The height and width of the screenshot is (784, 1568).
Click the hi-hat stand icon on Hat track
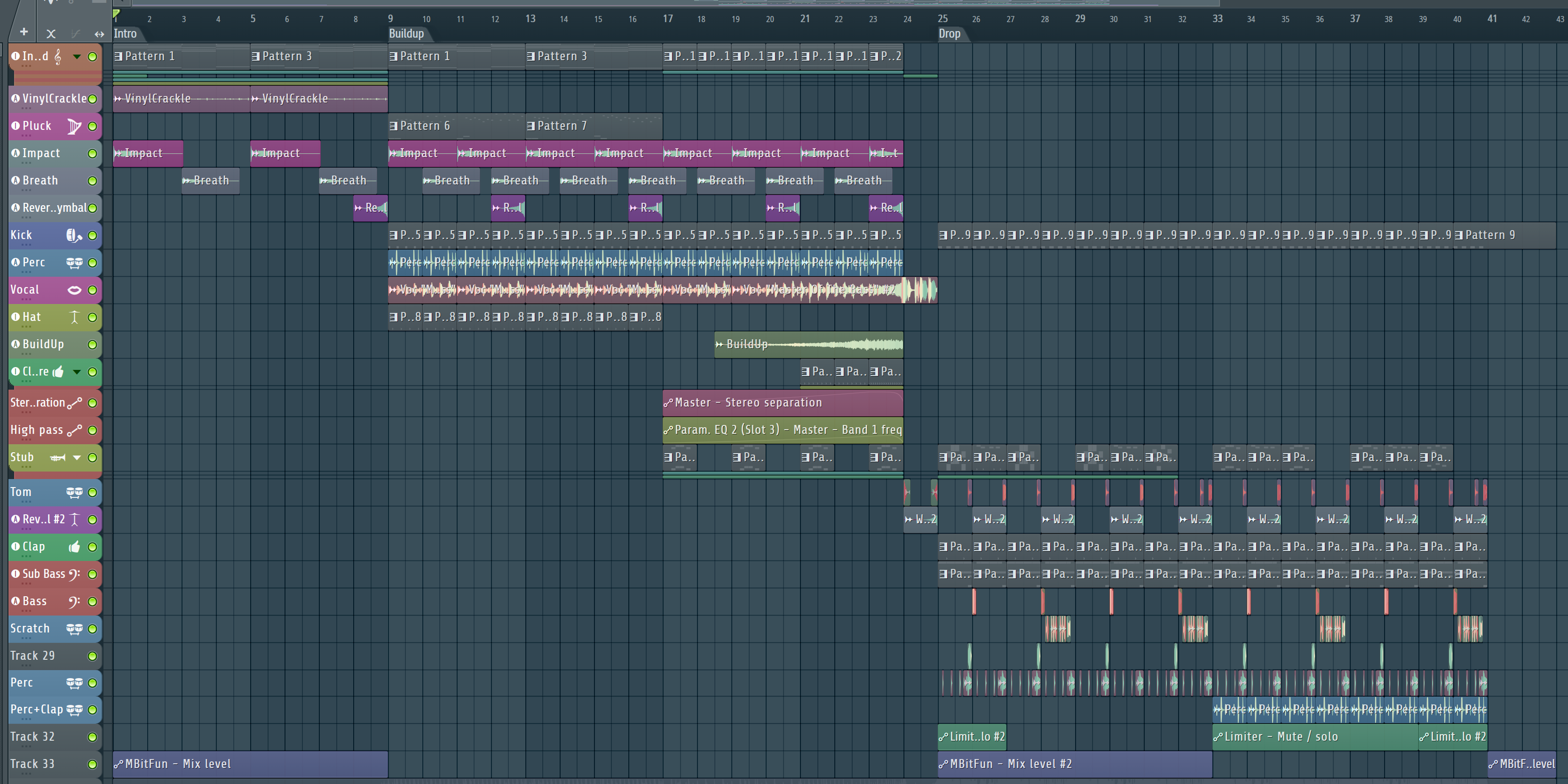tap(74, 317)
